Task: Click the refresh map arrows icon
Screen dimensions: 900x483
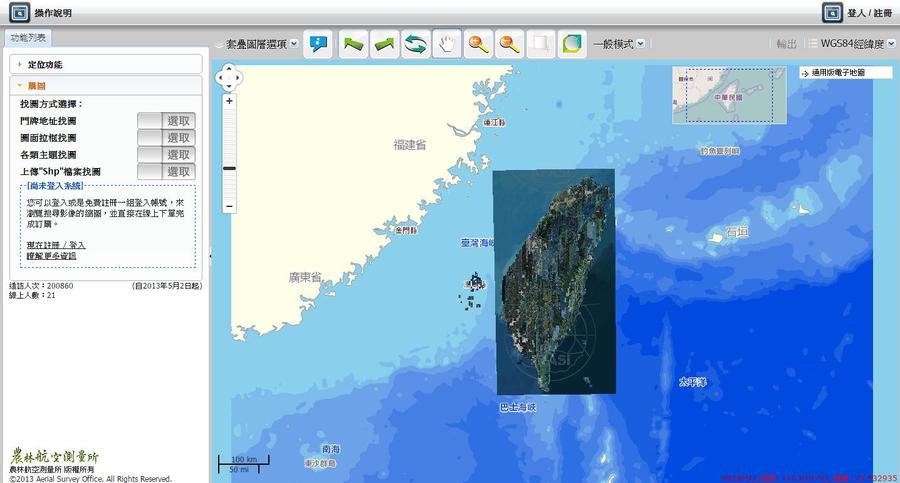Action: 416,44
